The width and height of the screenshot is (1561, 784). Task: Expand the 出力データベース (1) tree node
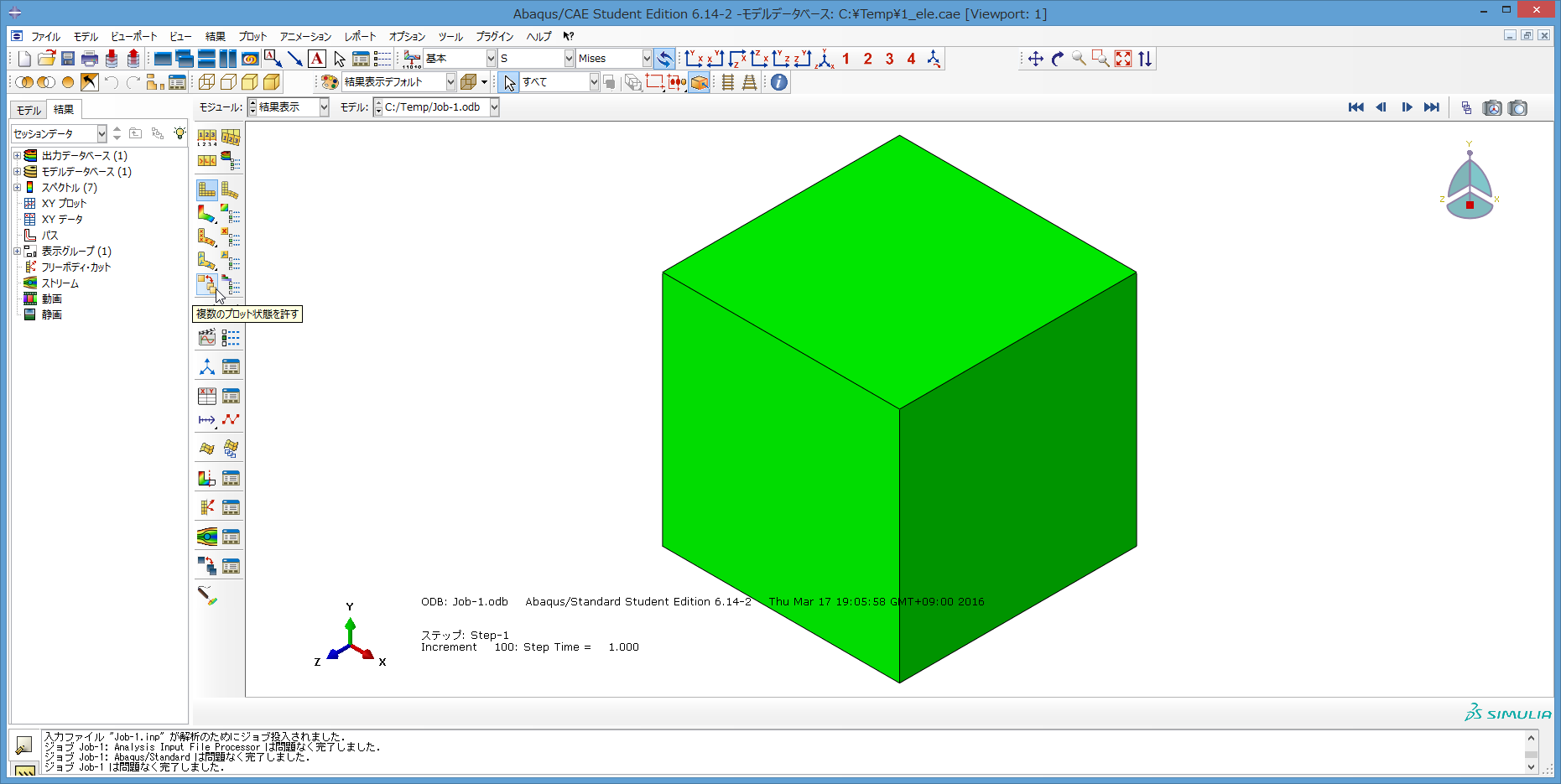point(17,156)
